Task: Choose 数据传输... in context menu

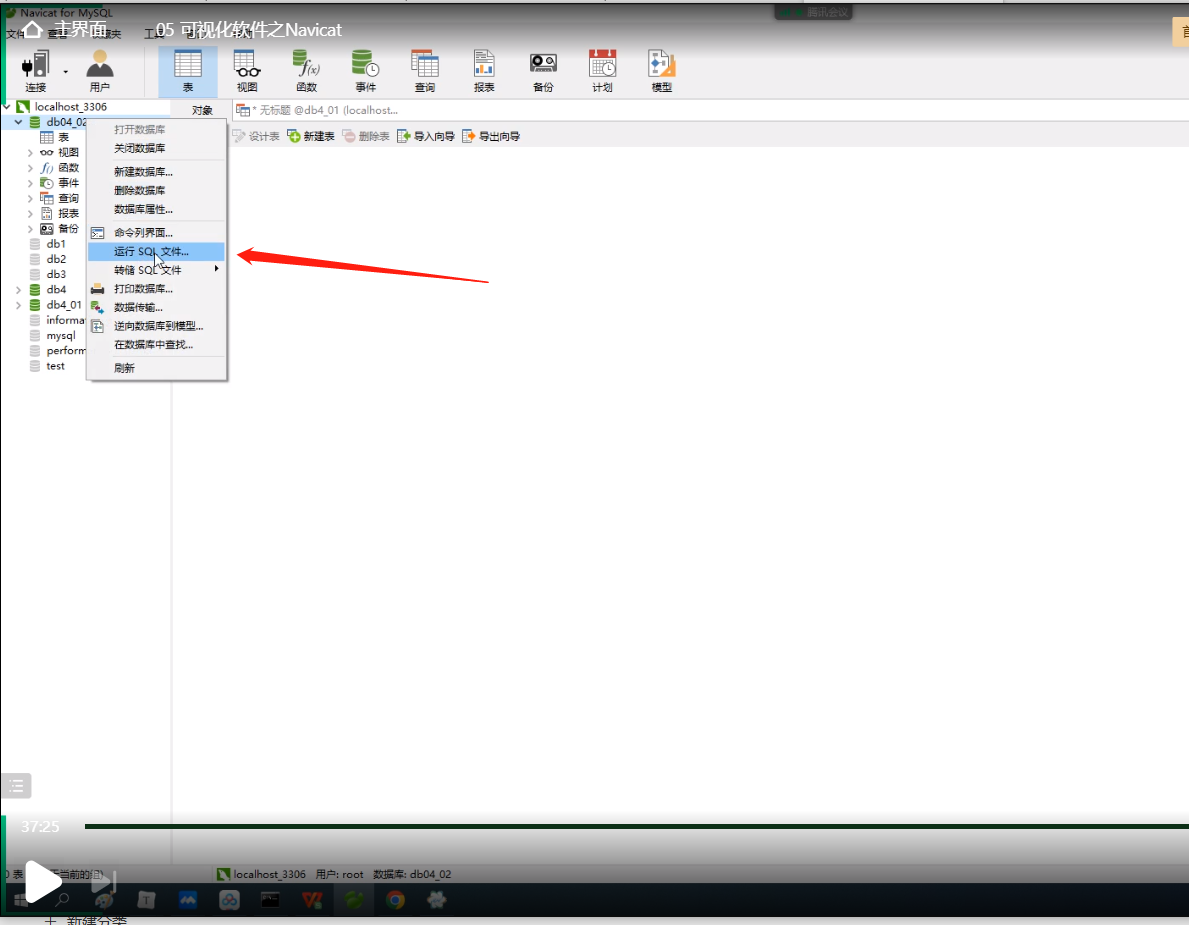Action: pos(156,307)
